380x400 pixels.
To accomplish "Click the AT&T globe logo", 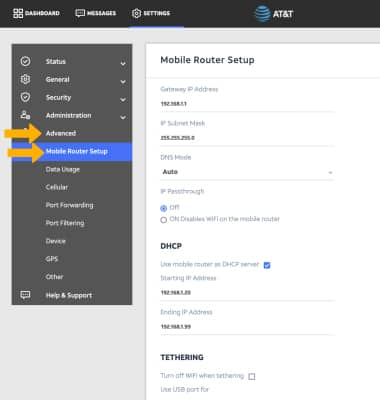I will (262, 14).
